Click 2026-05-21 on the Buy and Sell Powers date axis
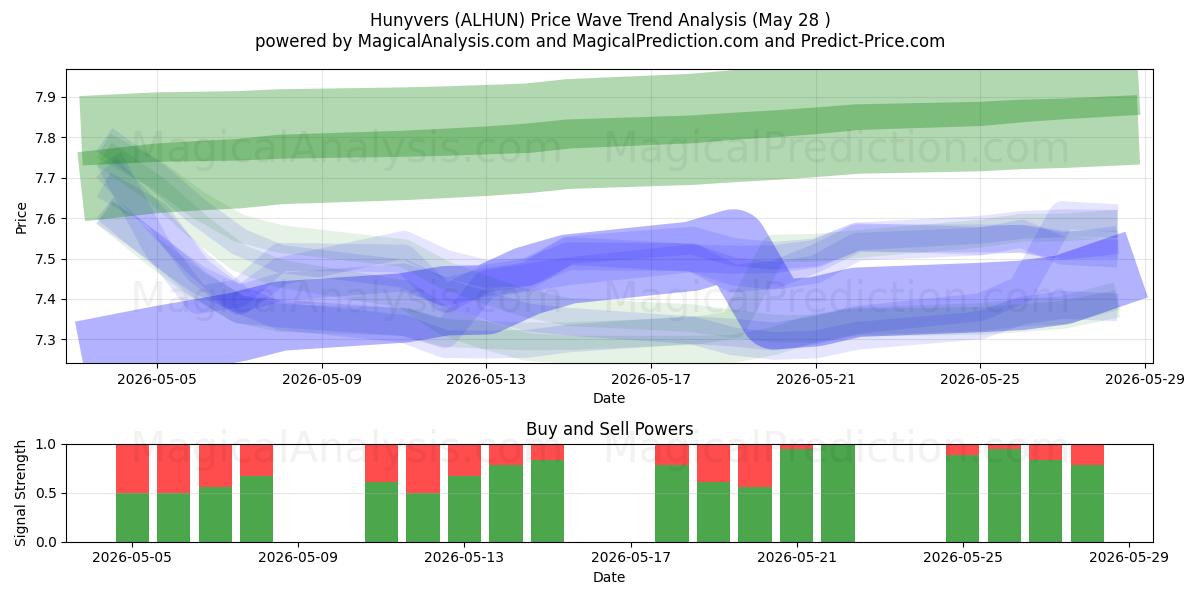 [x=797, y=557]
